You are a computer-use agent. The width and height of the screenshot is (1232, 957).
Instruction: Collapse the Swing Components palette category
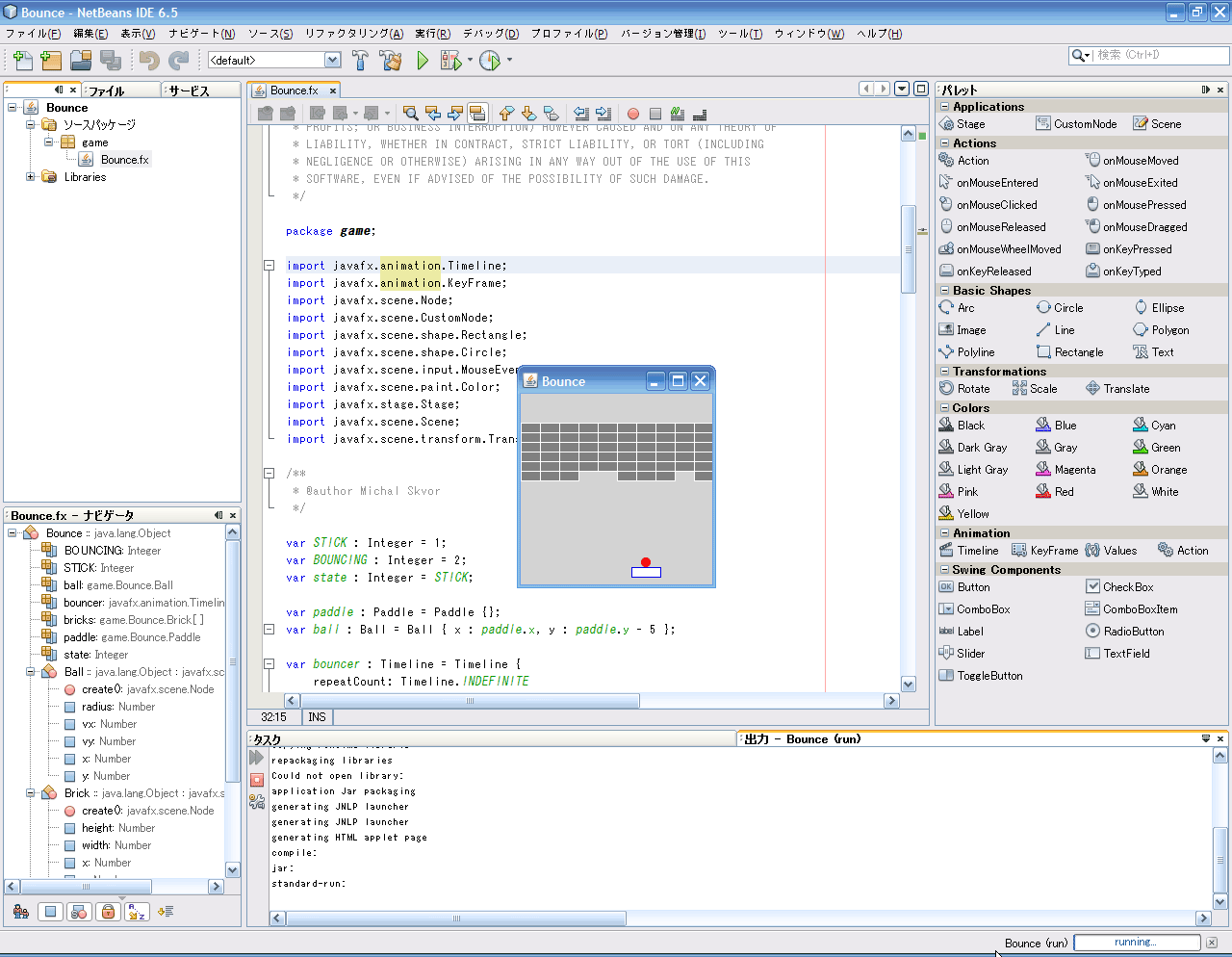945,570
